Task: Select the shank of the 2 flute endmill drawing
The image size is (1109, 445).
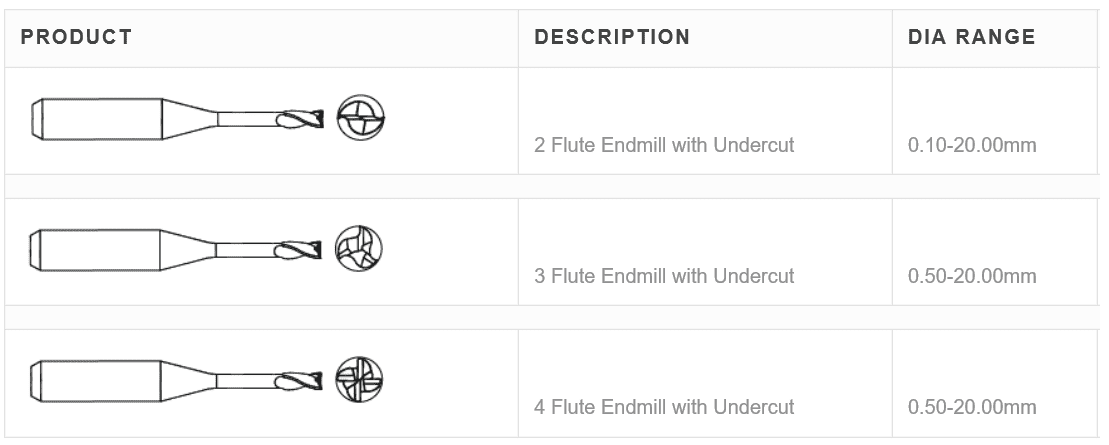Action: point(98,119)
